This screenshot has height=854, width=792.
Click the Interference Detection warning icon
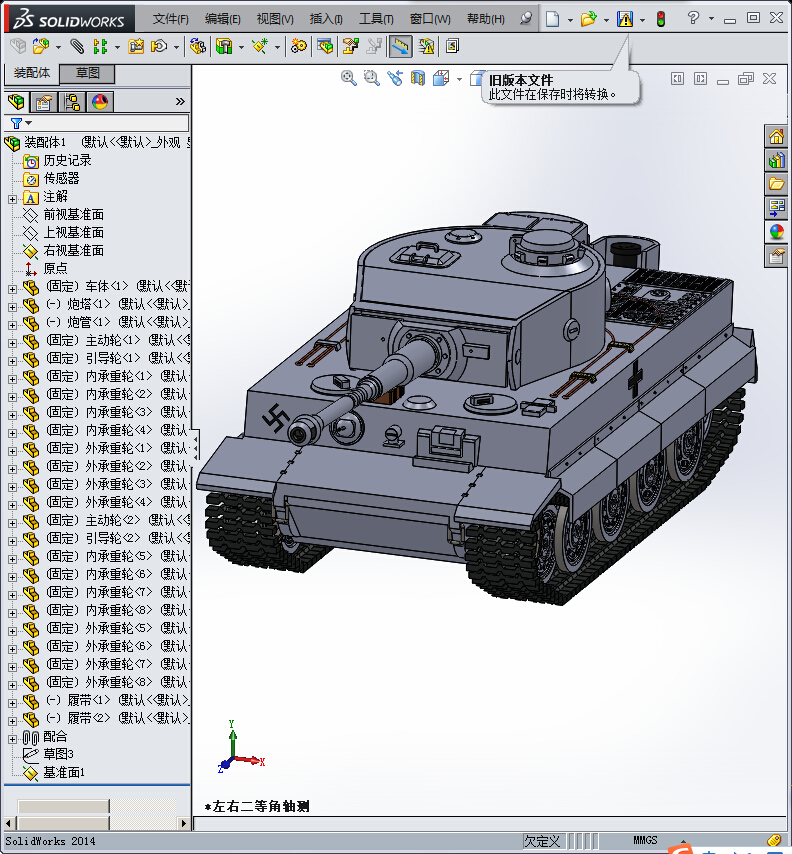[426, 46]
